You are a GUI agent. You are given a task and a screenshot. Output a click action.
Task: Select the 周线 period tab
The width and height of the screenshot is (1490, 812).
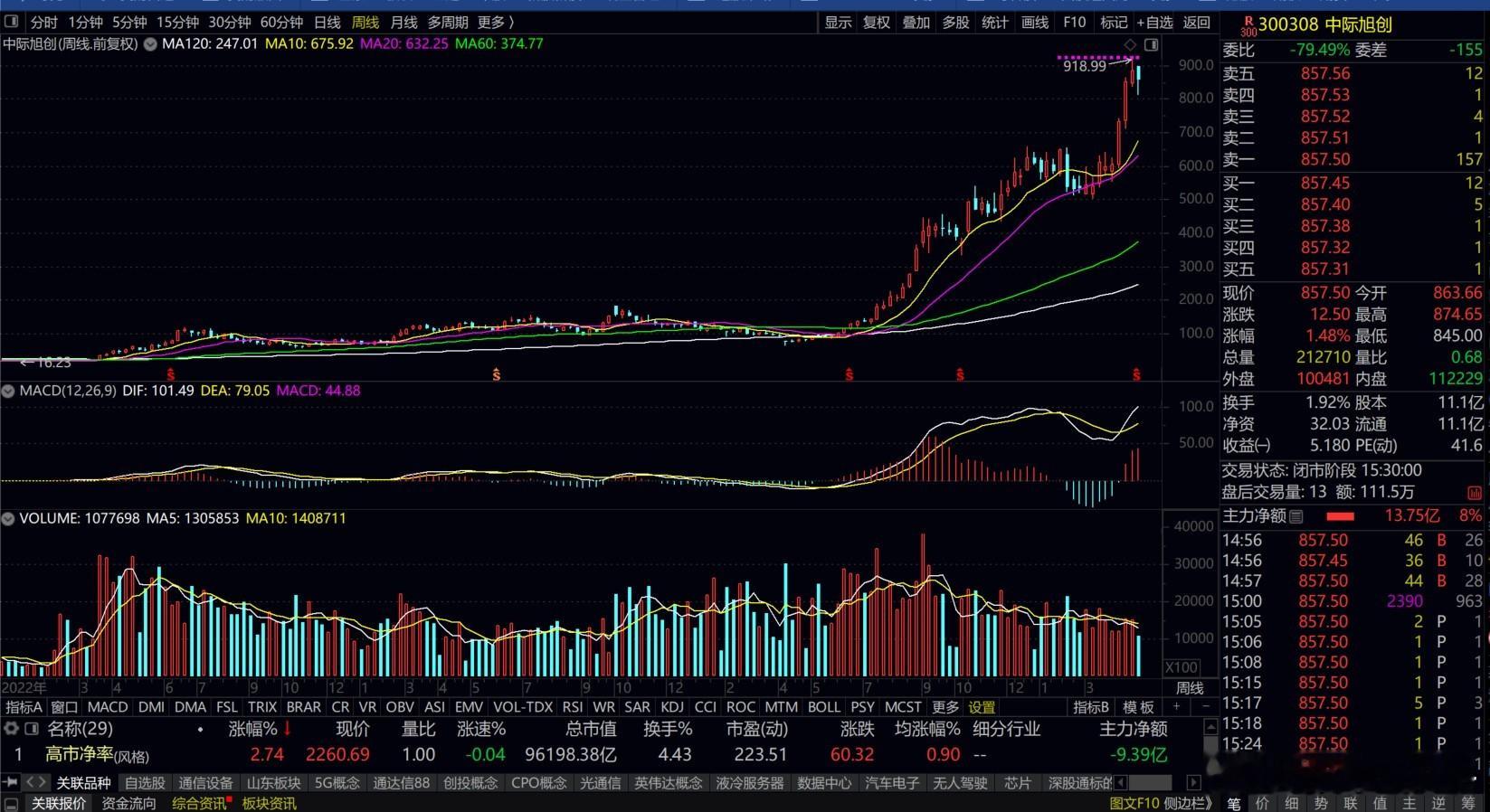pos(365,23)
